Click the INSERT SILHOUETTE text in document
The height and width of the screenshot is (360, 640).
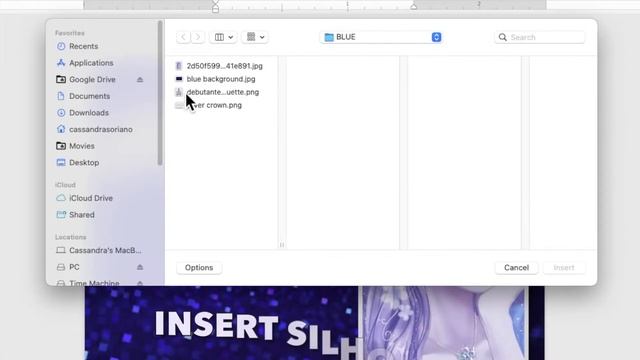tap(259, 335)
